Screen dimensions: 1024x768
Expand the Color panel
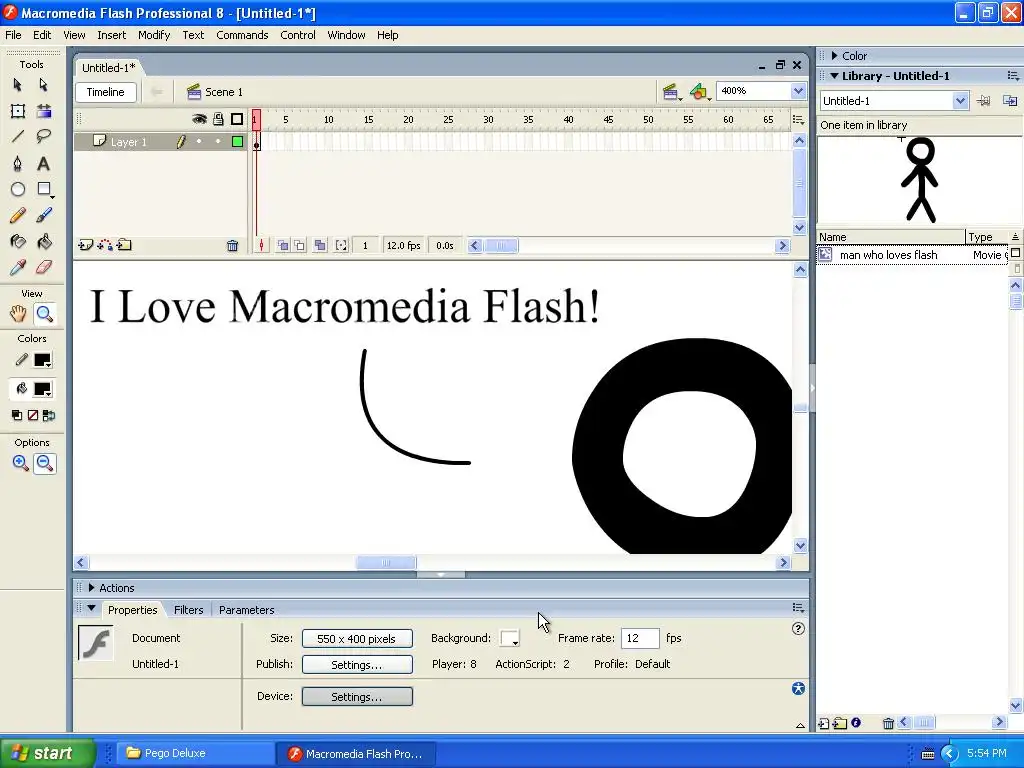click(835, 56)
